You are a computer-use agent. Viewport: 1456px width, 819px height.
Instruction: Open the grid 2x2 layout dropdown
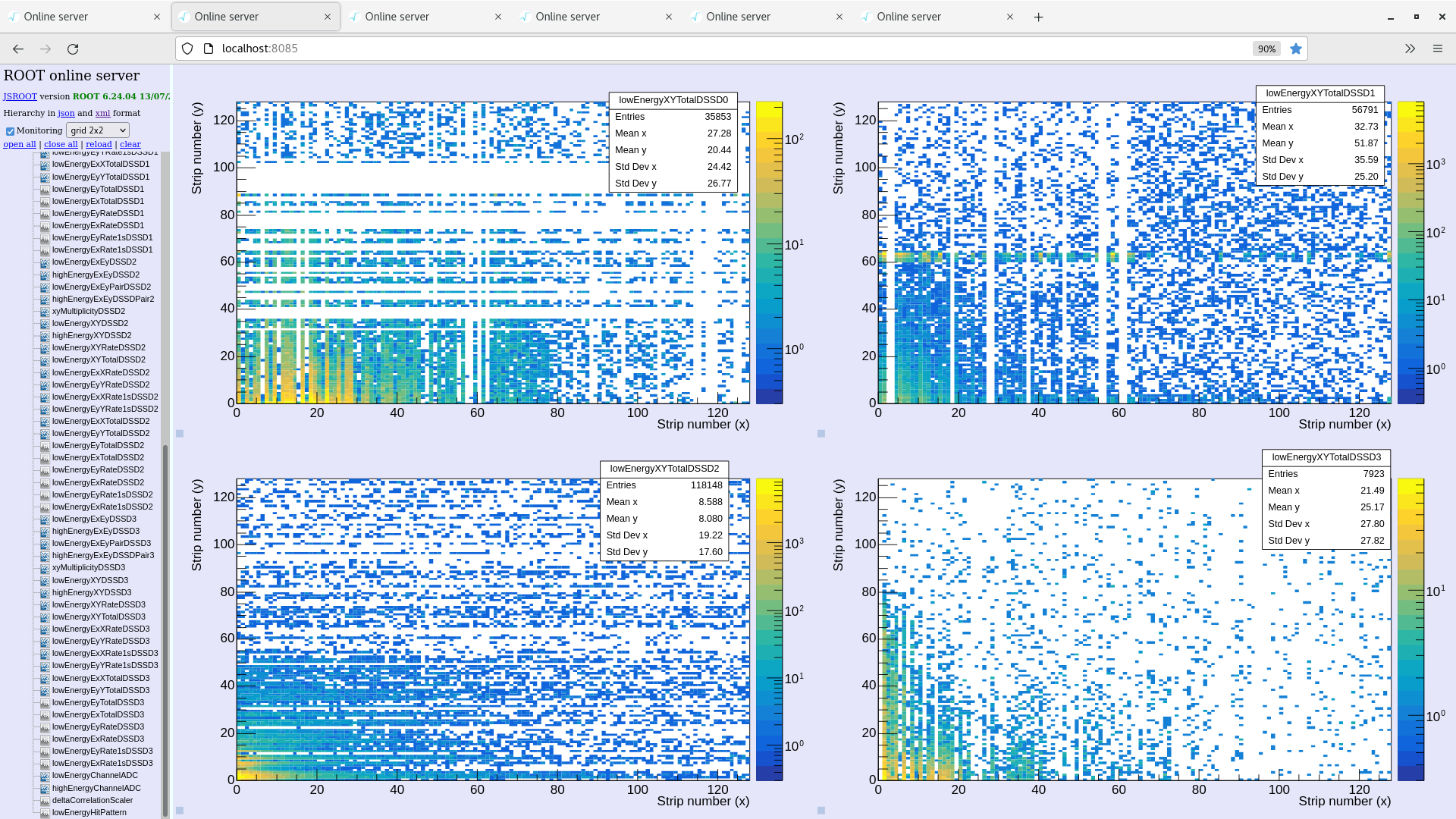98,130
